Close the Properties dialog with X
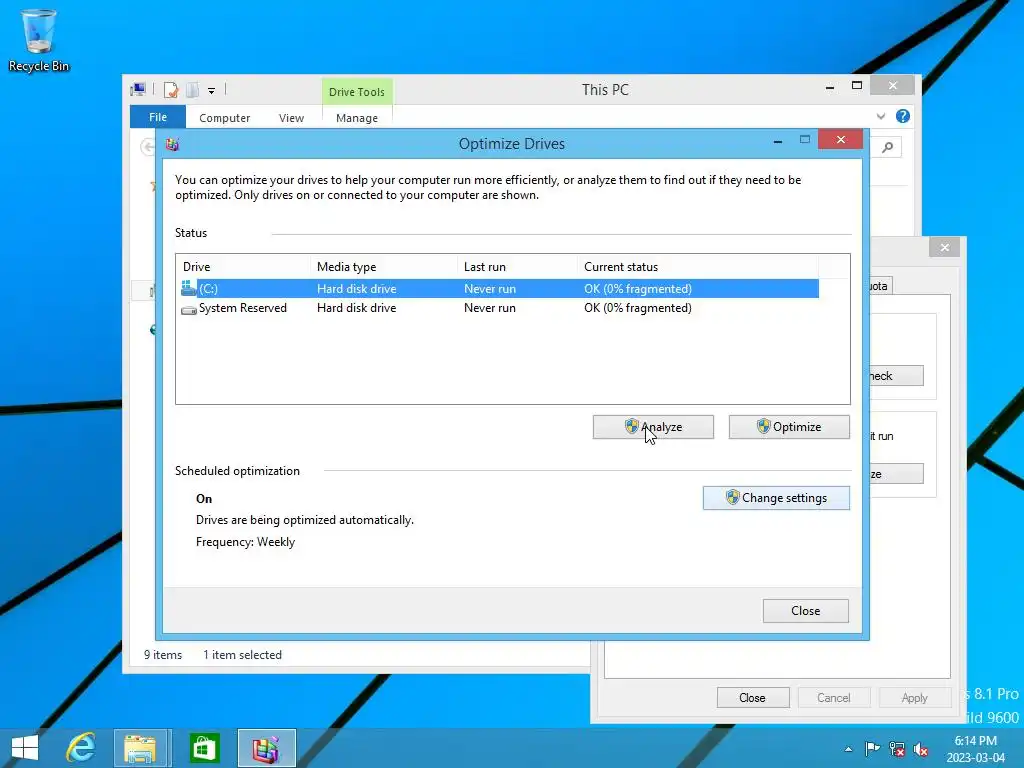 944,248
